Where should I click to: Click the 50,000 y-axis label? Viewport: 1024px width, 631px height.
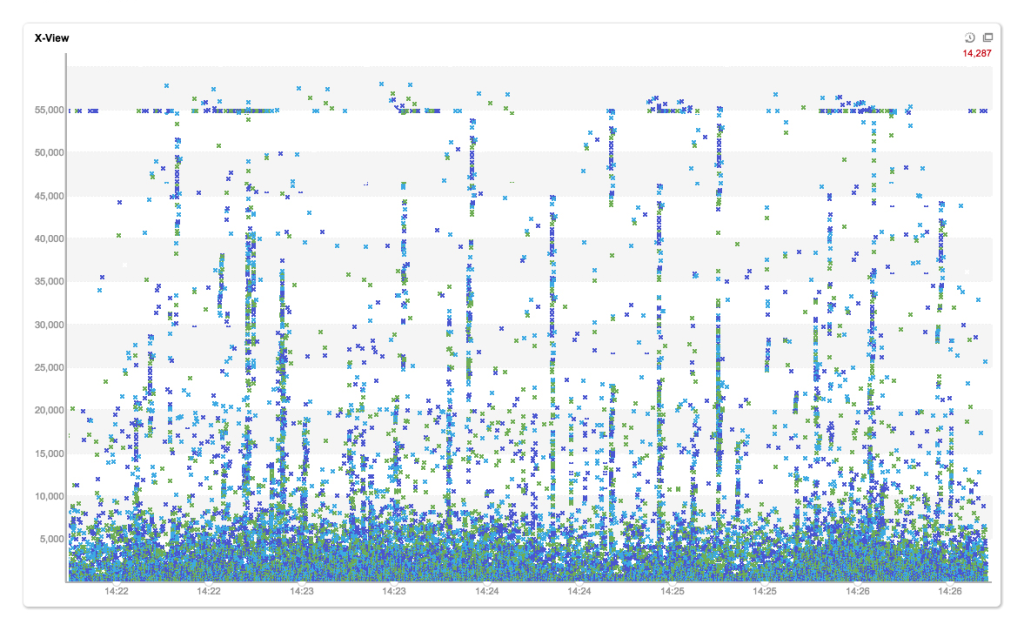coord(44,153)
